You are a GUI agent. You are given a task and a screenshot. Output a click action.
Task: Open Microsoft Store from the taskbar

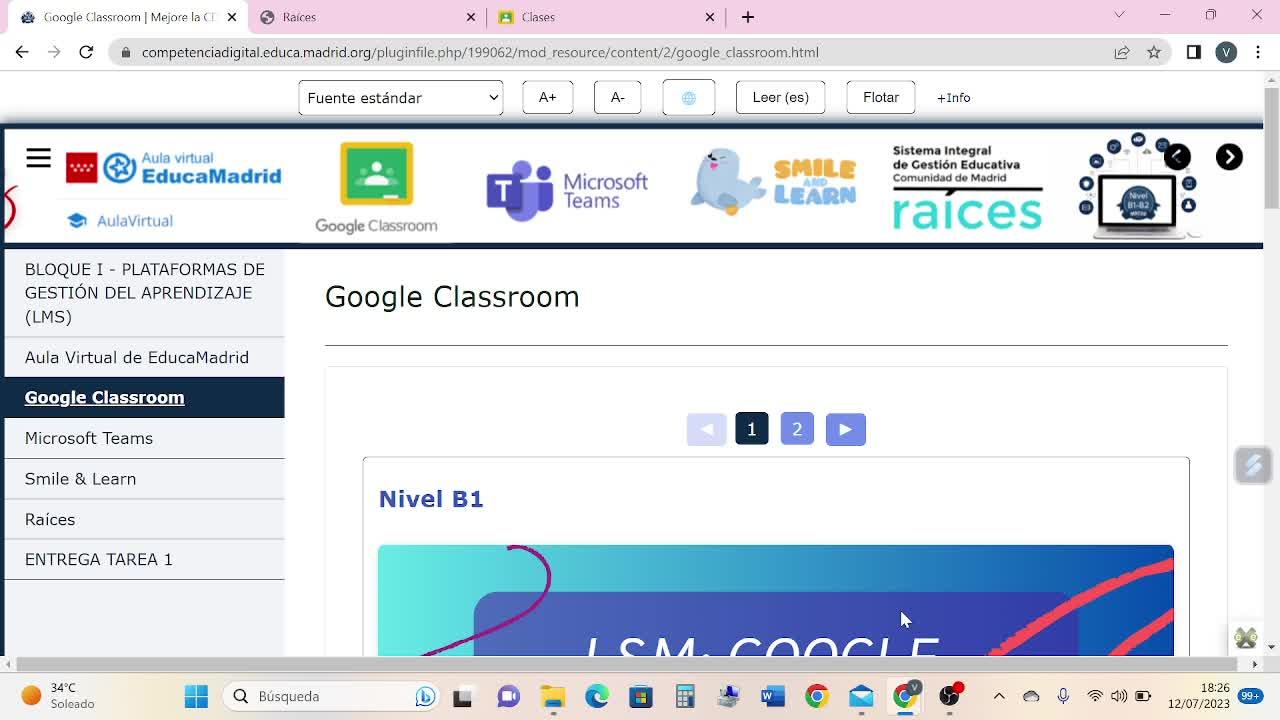pos(641,696)
